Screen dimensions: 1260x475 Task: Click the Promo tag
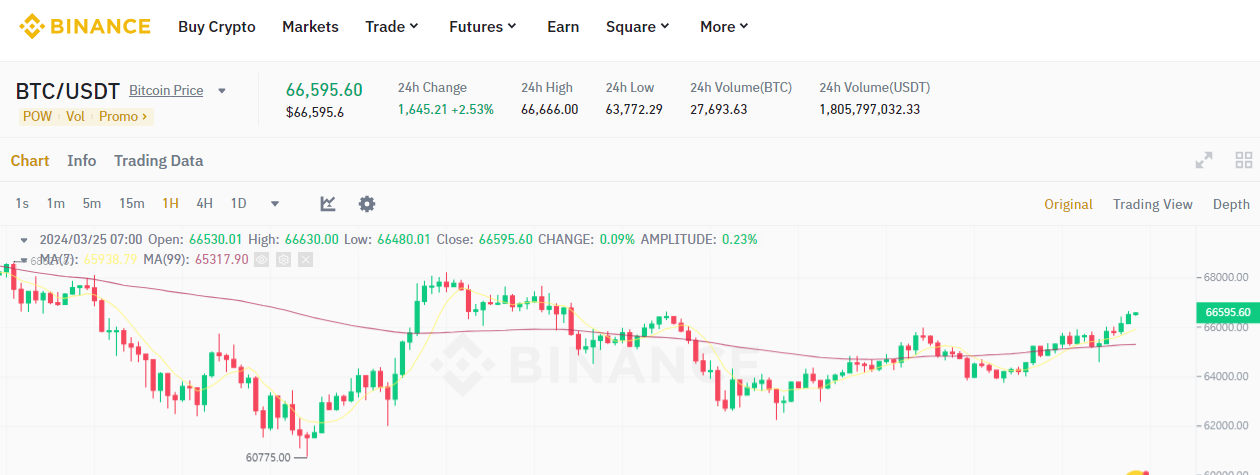123,116
